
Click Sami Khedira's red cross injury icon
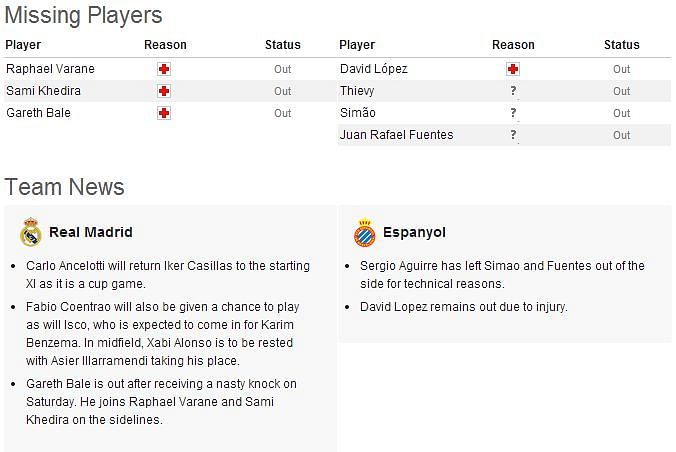point(164,91)
